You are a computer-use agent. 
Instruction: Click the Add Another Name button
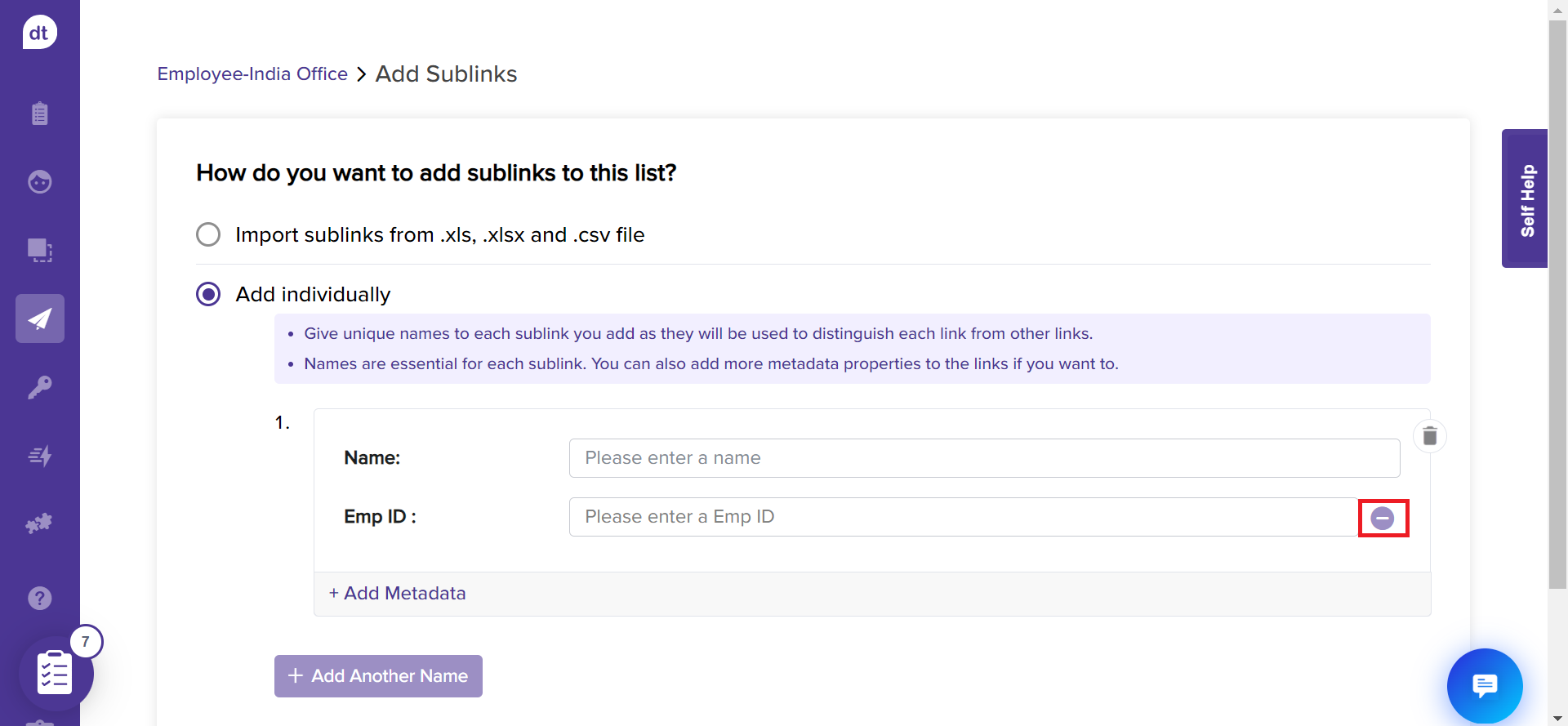[378, 676]
